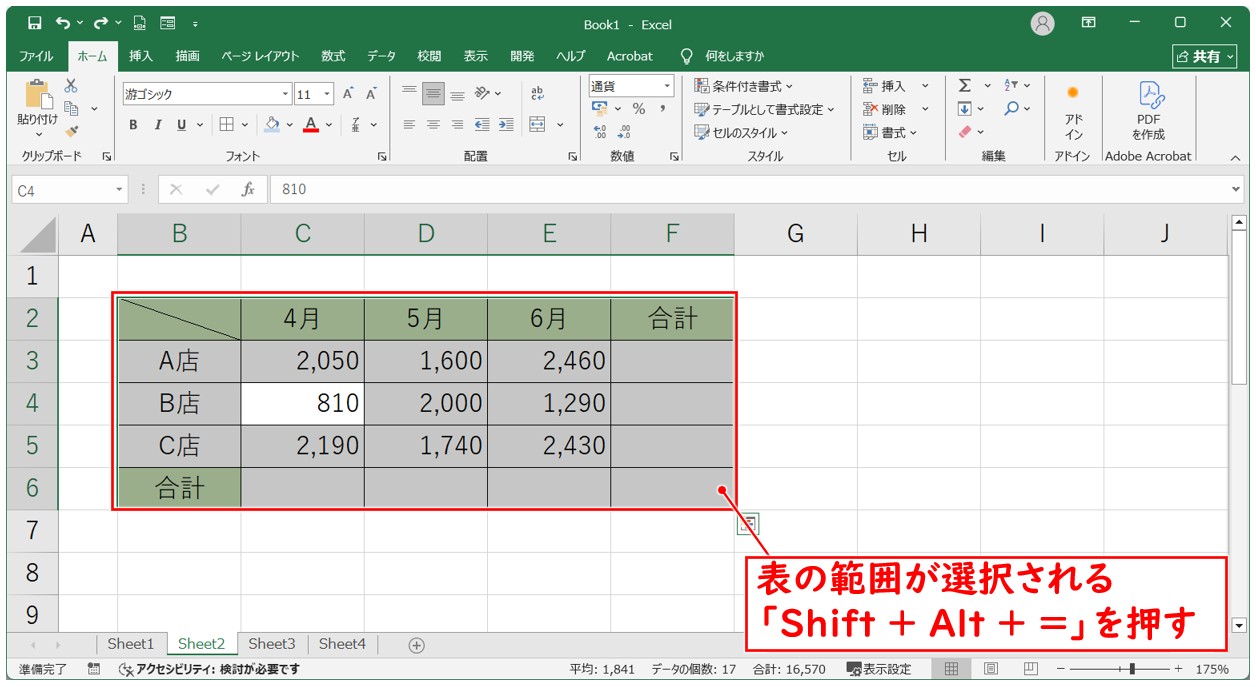Select the Format Painter brush icon
This screenshot has height=687, width=1256.
(x=71, y=131)
